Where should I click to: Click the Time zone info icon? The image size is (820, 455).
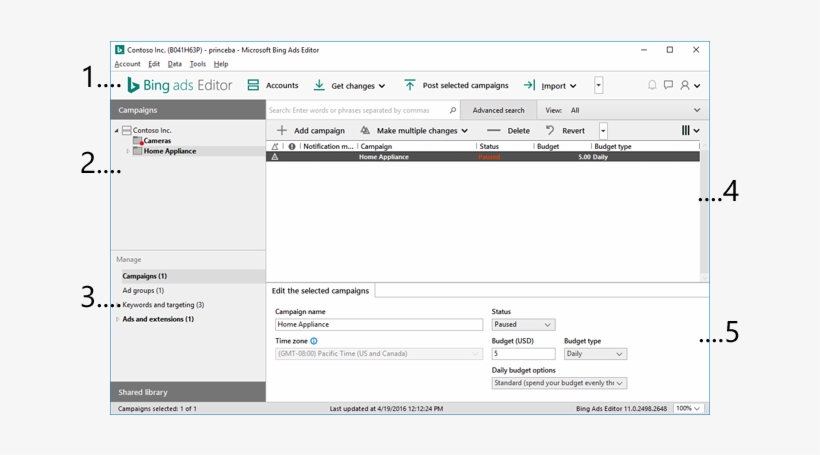pyautogui.click(x=314, y=341)
